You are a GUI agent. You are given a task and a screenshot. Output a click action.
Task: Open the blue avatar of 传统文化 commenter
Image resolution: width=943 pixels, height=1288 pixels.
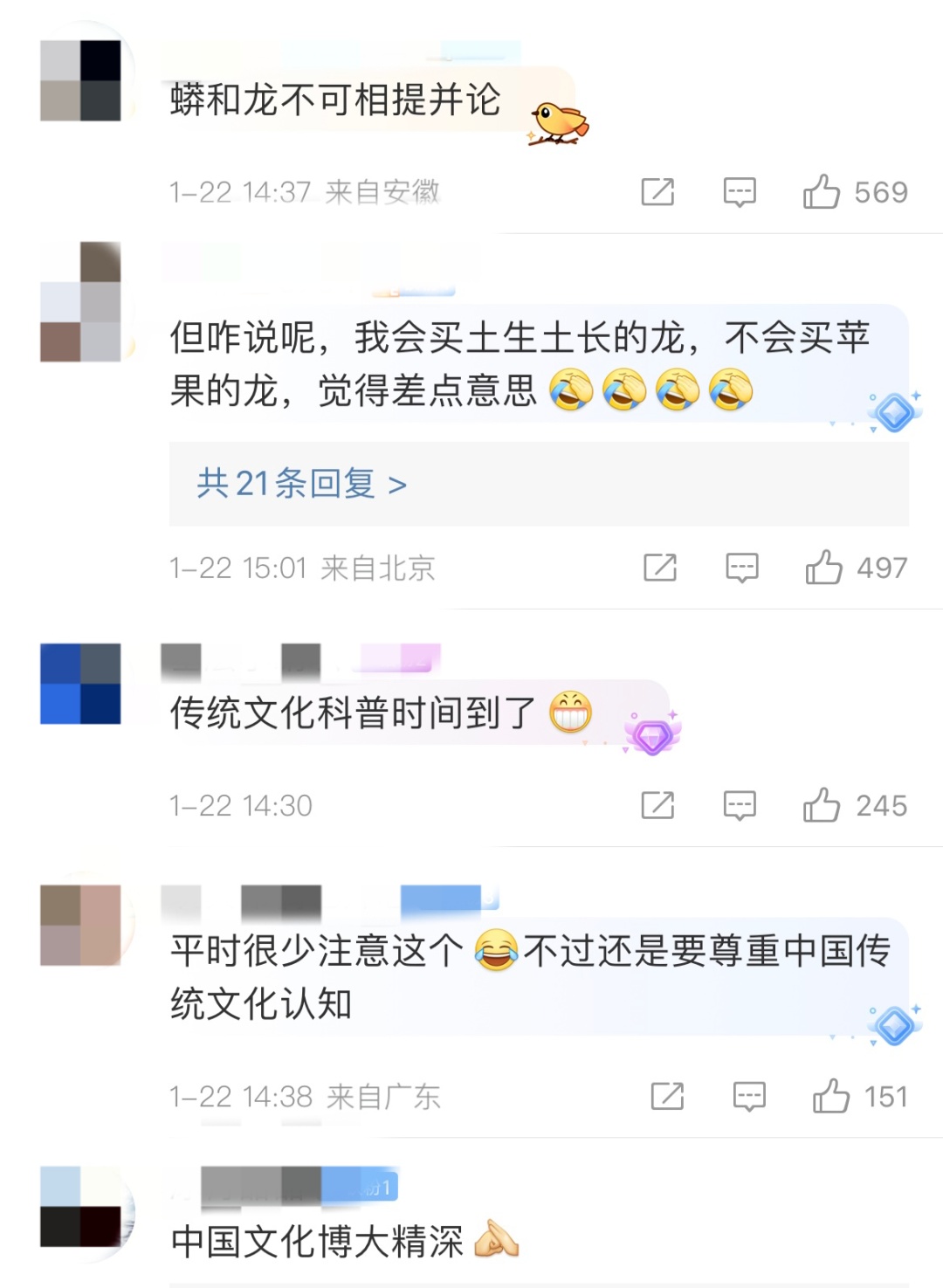(80, 684)
